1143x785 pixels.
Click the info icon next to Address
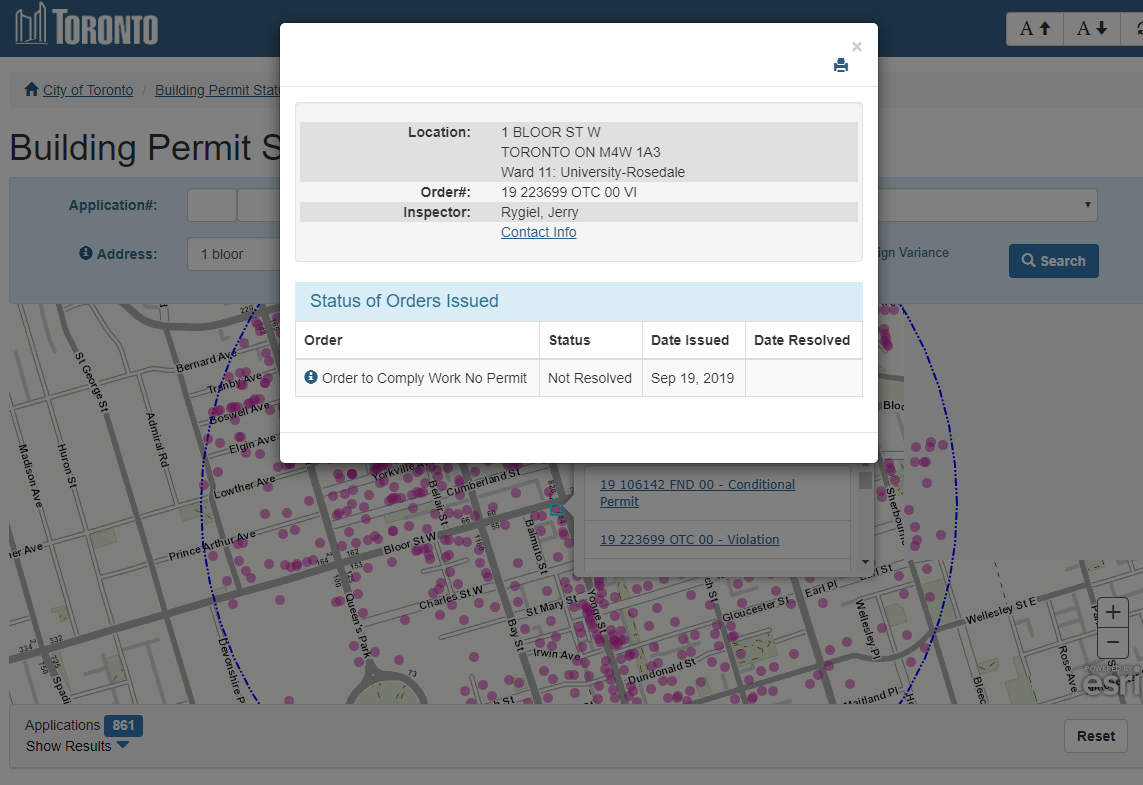tap(86, 254)
